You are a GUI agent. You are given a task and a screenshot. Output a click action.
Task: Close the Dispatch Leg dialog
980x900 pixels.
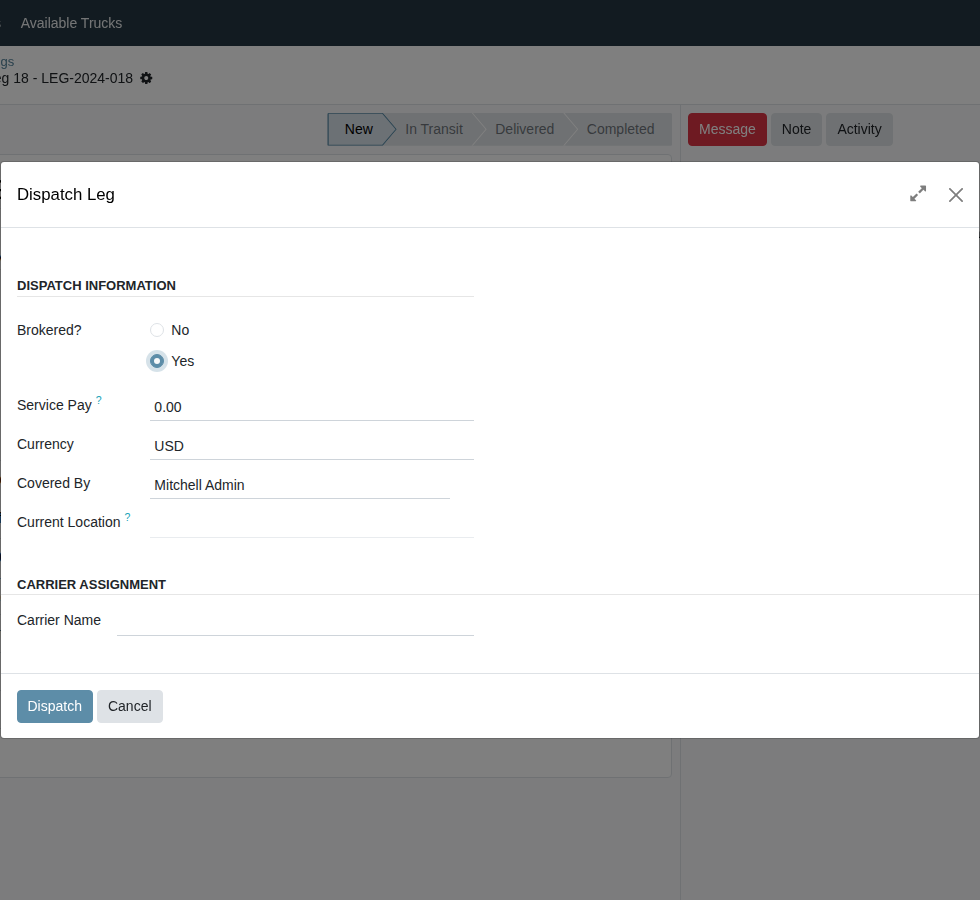[x=956, y=195]
